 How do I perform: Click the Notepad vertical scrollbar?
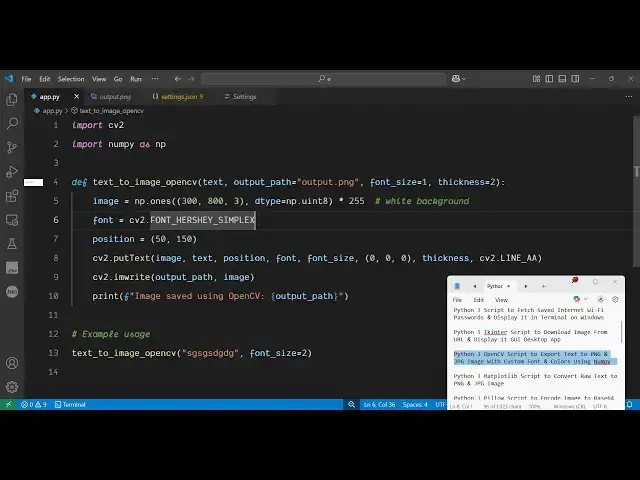(622, 332)
